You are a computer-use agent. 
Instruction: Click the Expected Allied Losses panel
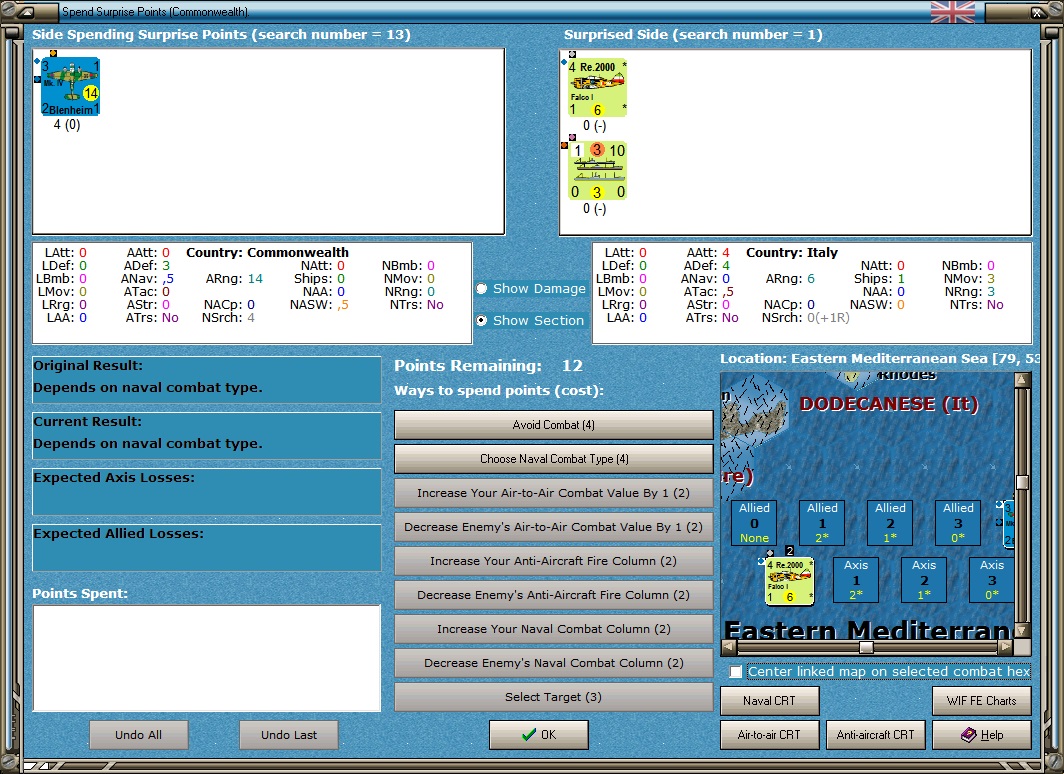point(207,547)
